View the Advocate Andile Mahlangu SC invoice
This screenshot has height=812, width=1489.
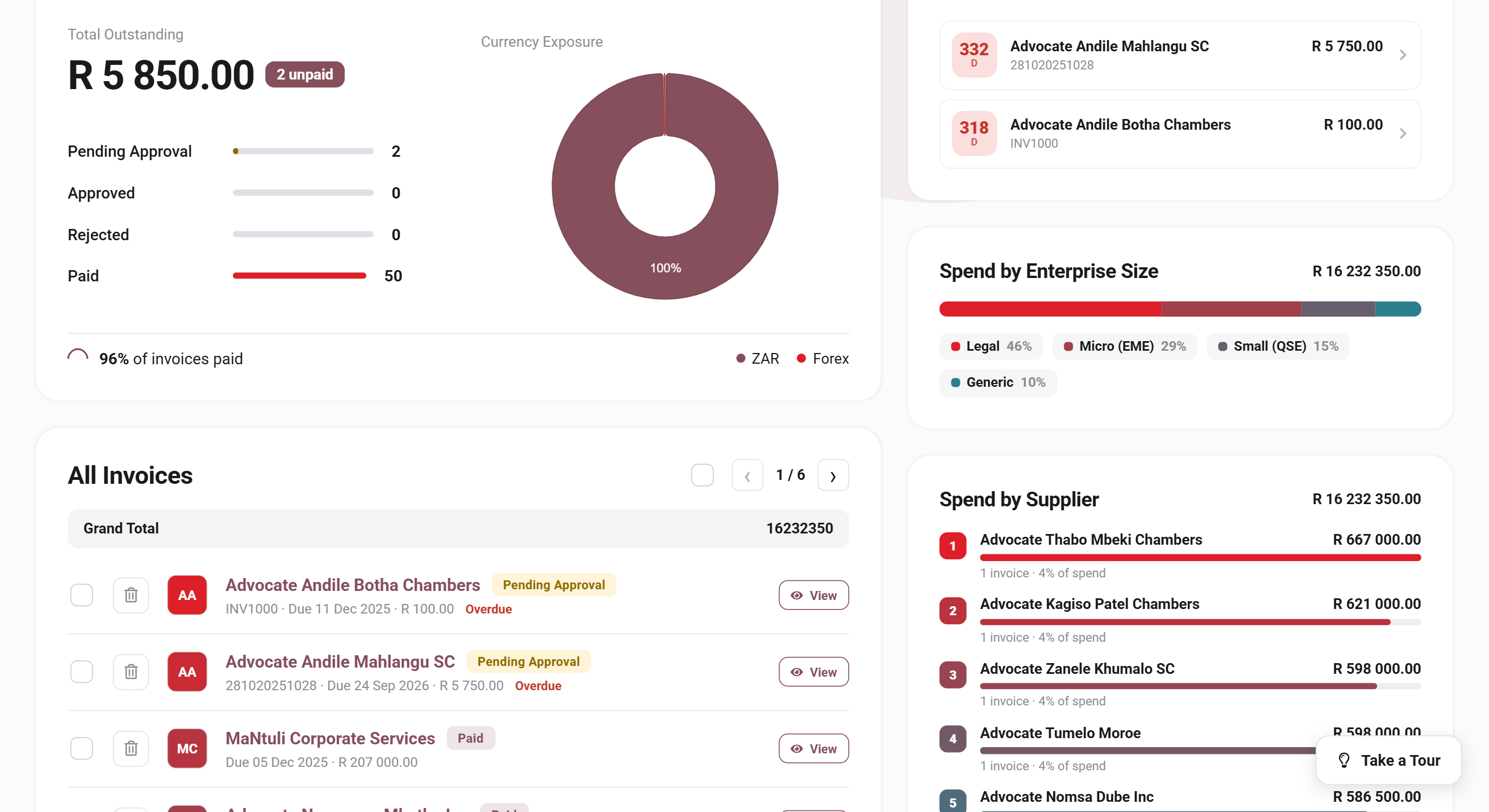tap(813, 672)
